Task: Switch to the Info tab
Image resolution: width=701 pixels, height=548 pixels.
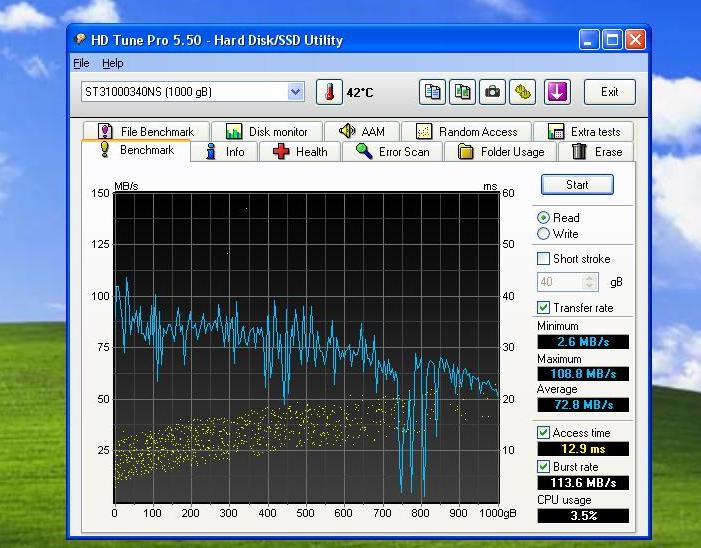Action: [224, 152]
